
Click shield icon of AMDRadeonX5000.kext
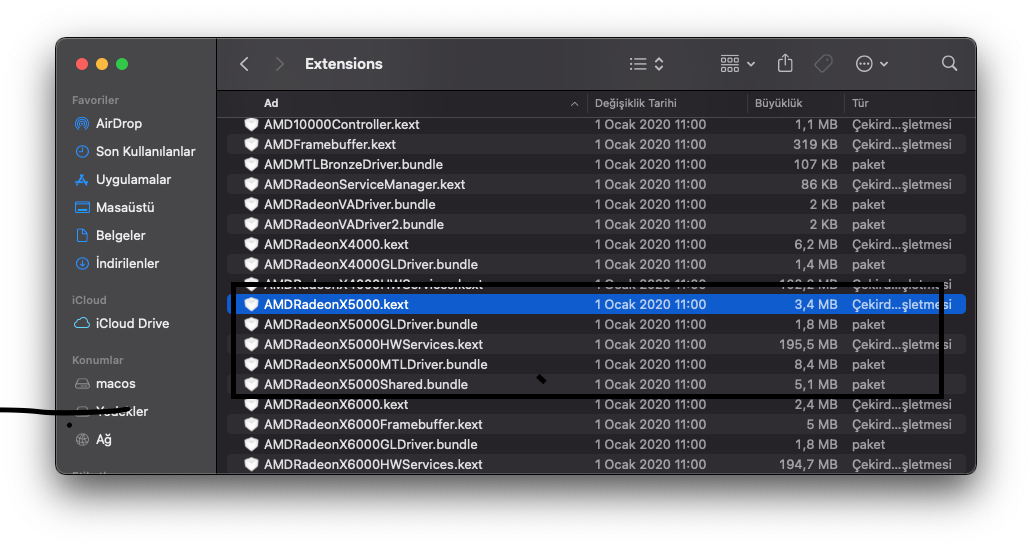pos(251,304)
